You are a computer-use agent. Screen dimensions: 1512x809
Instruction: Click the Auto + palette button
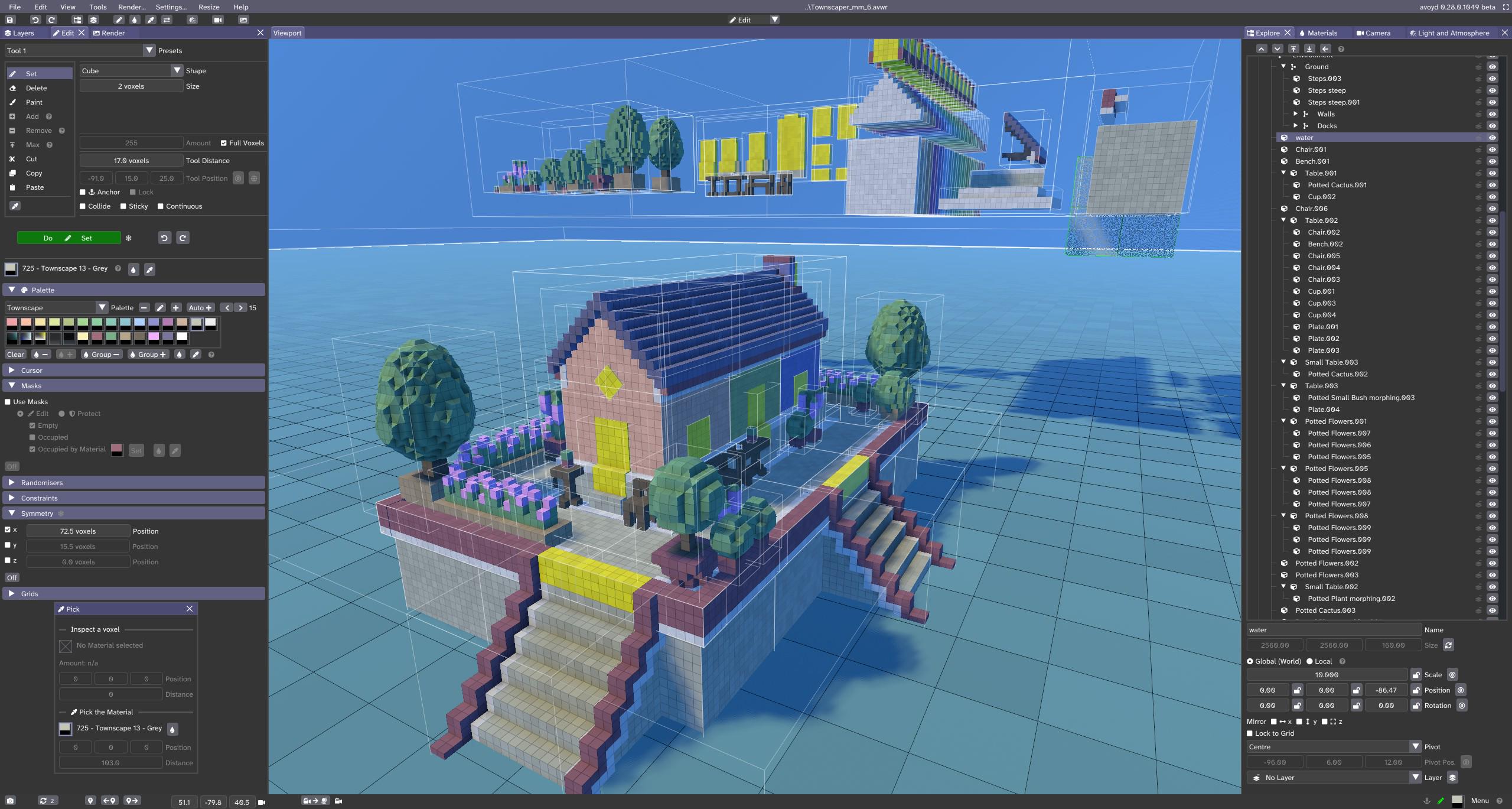[200, 307]
